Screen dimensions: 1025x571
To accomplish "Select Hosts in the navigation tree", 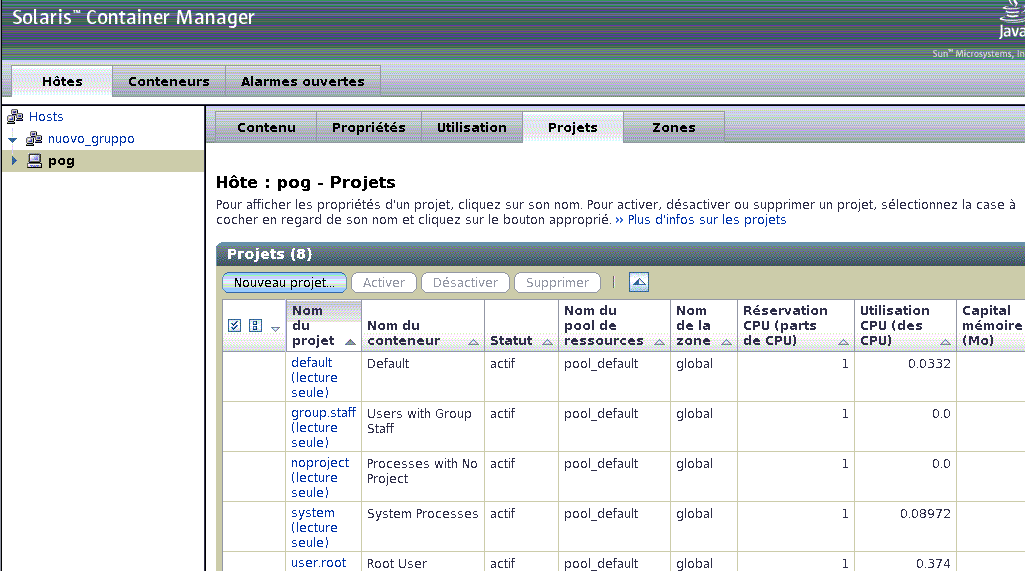I will click(x=46, y=116).
